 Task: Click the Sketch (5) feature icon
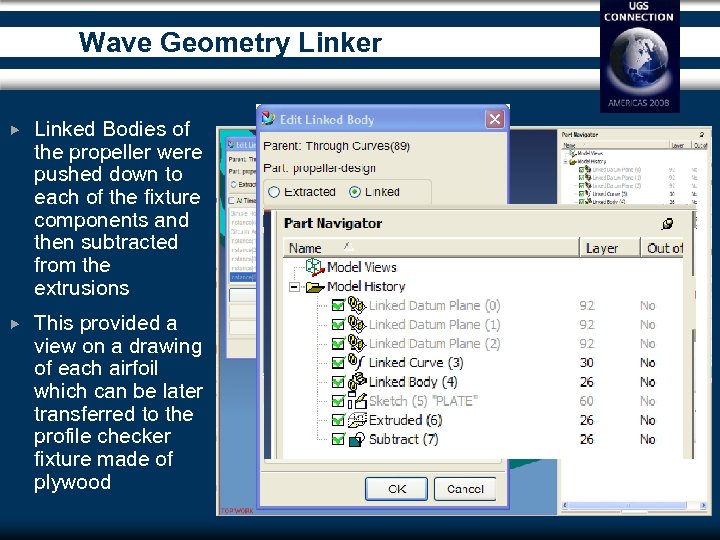pyautogui.click(x=357, y=401)
